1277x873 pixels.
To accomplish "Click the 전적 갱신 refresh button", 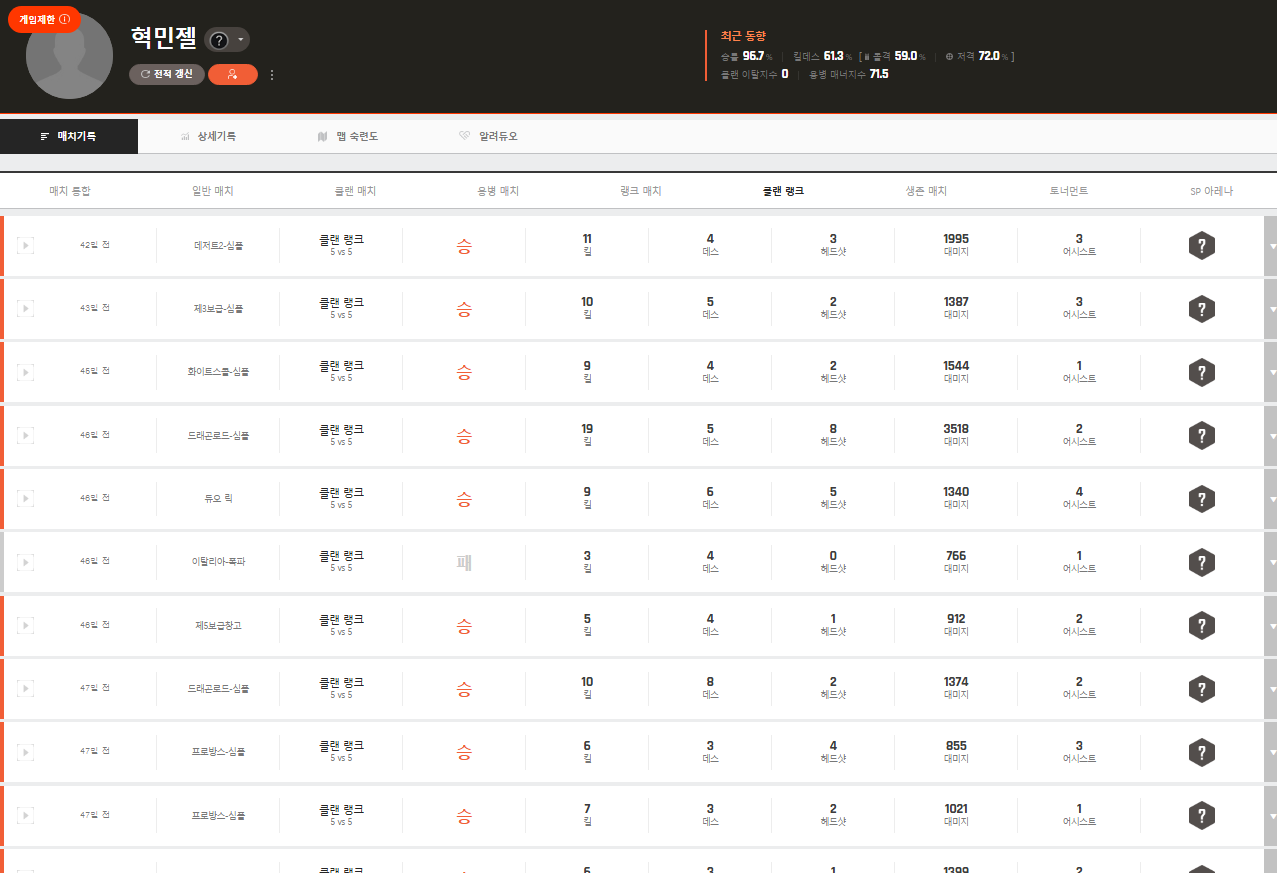I will click(167, 74).
